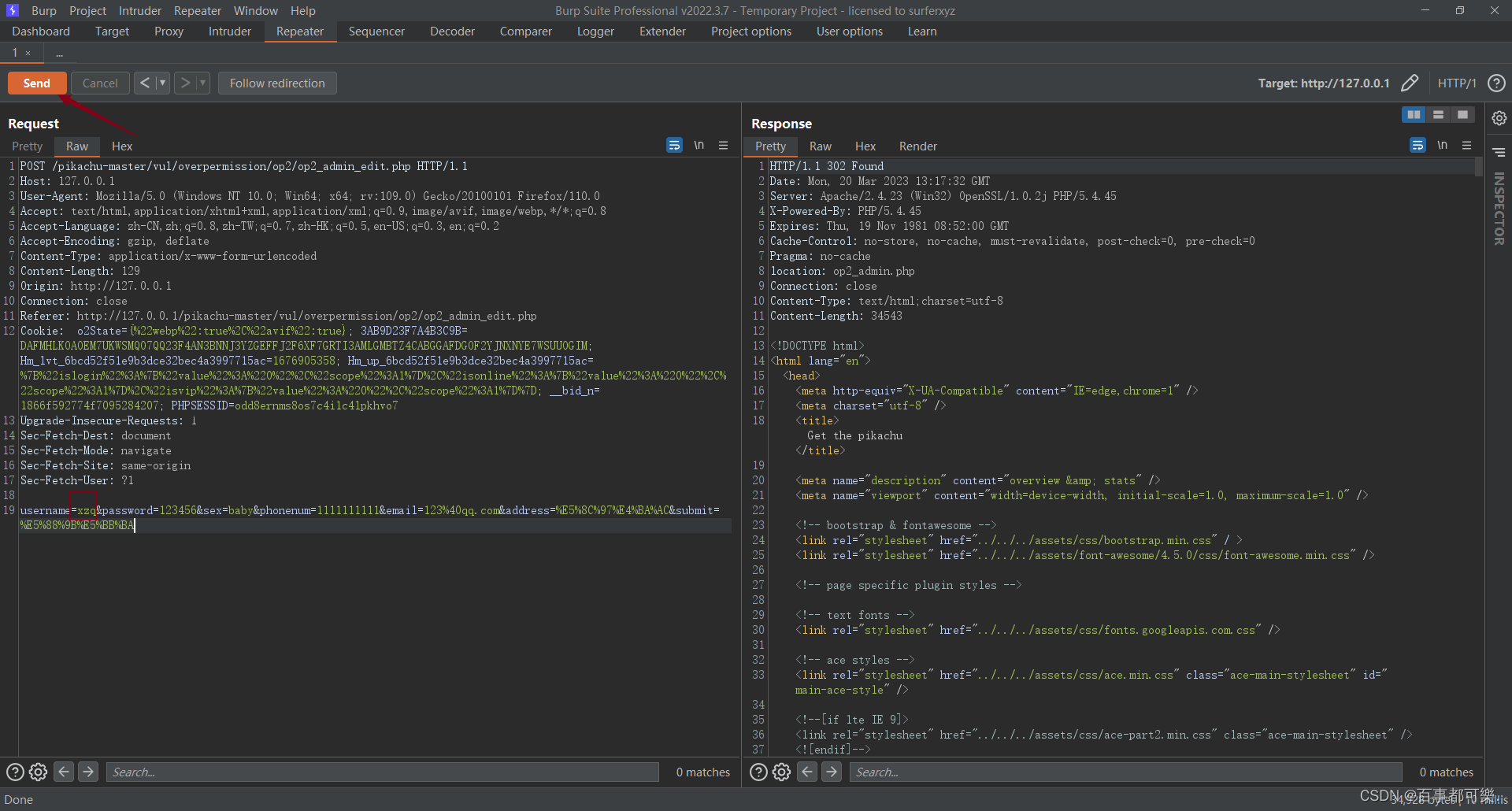Open the forward history dropdown arrow

[x=202, y=83]
